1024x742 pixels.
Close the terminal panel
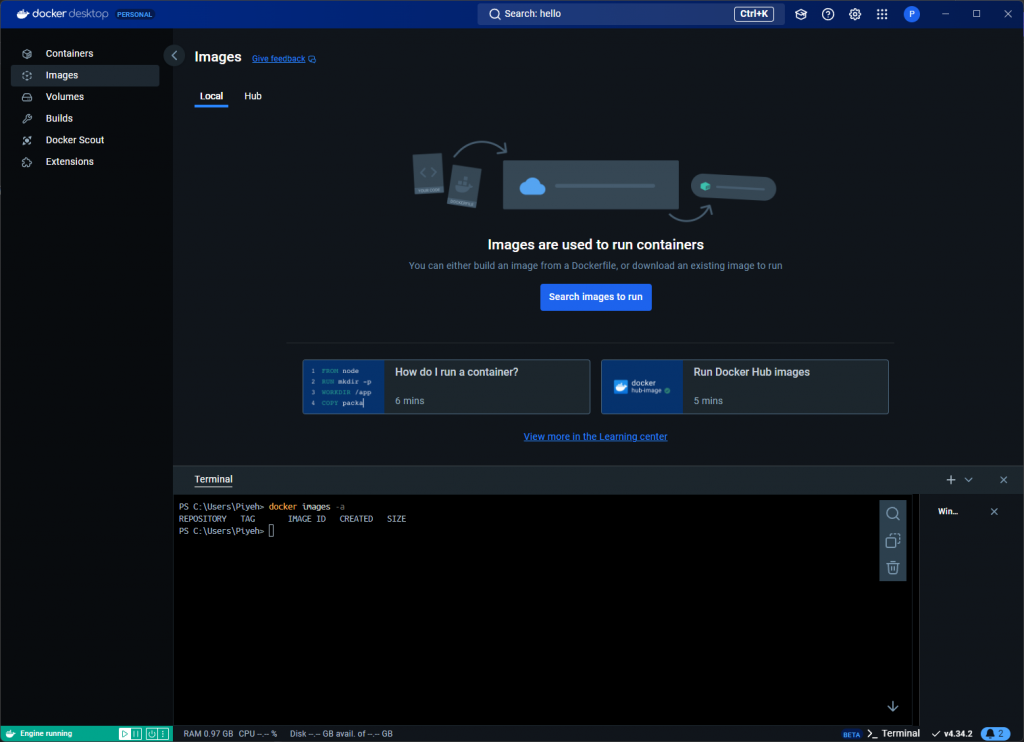tap(1004, 480)
